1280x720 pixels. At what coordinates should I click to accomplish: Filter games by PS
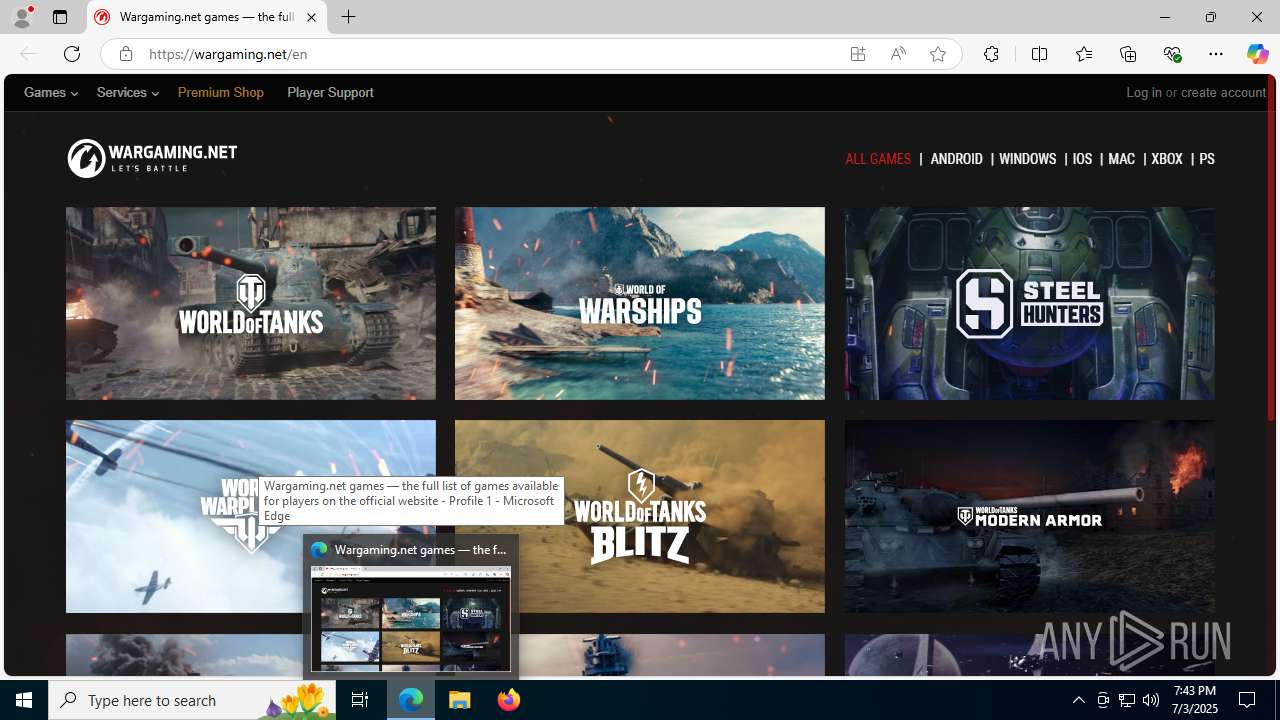1207,159
